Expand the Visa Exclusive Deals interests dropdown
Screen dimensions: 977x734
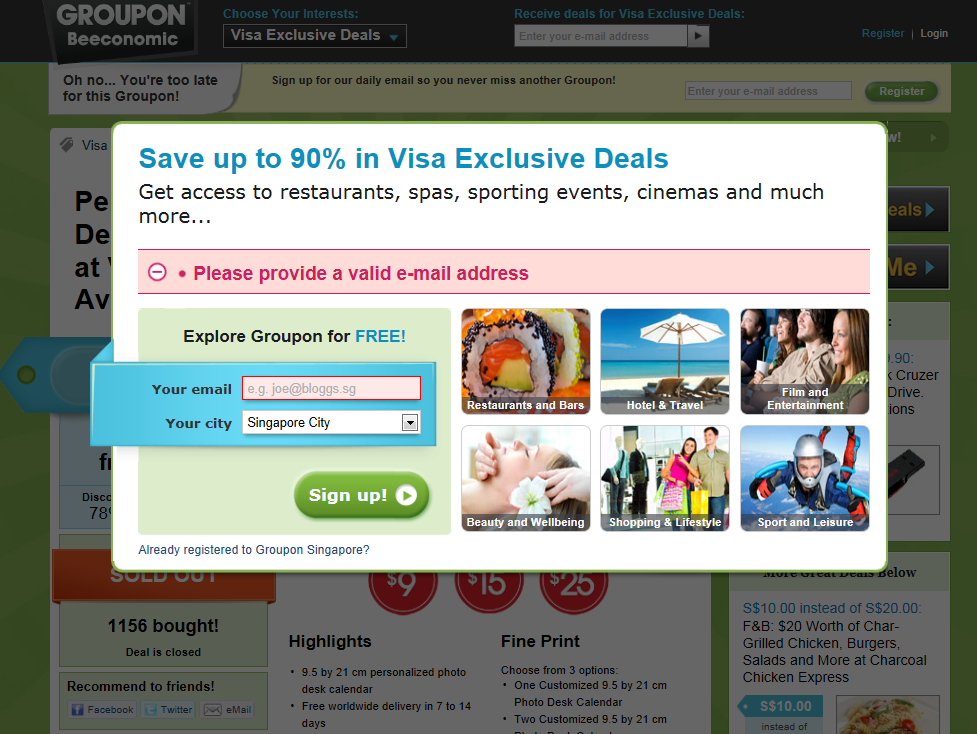[315, 36]
